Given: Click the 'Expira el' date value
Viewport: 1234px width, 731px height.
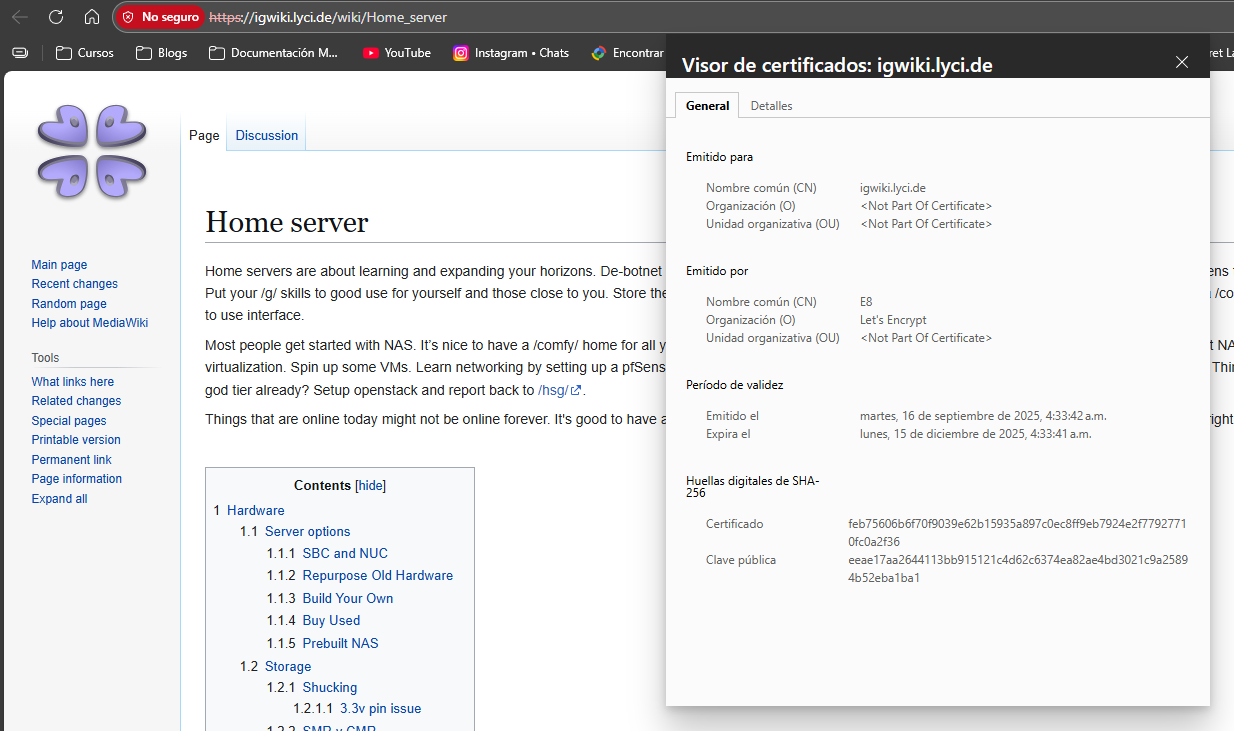Looking at the screenshot, I should [x=975, y=434].
